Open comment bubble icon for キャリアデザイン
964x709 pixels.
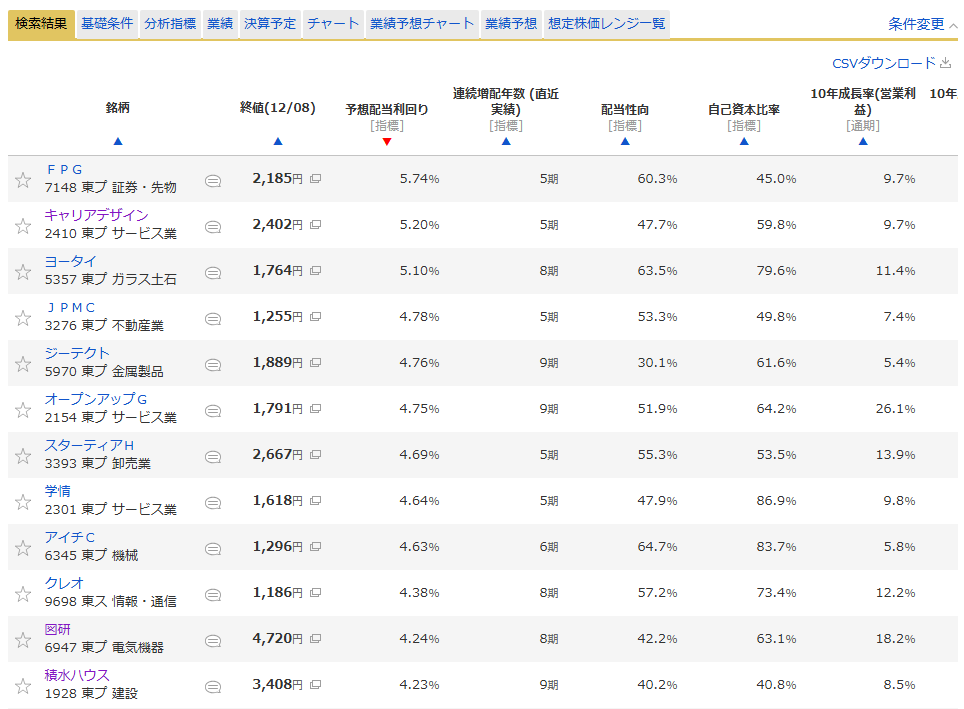pos(212,227)
